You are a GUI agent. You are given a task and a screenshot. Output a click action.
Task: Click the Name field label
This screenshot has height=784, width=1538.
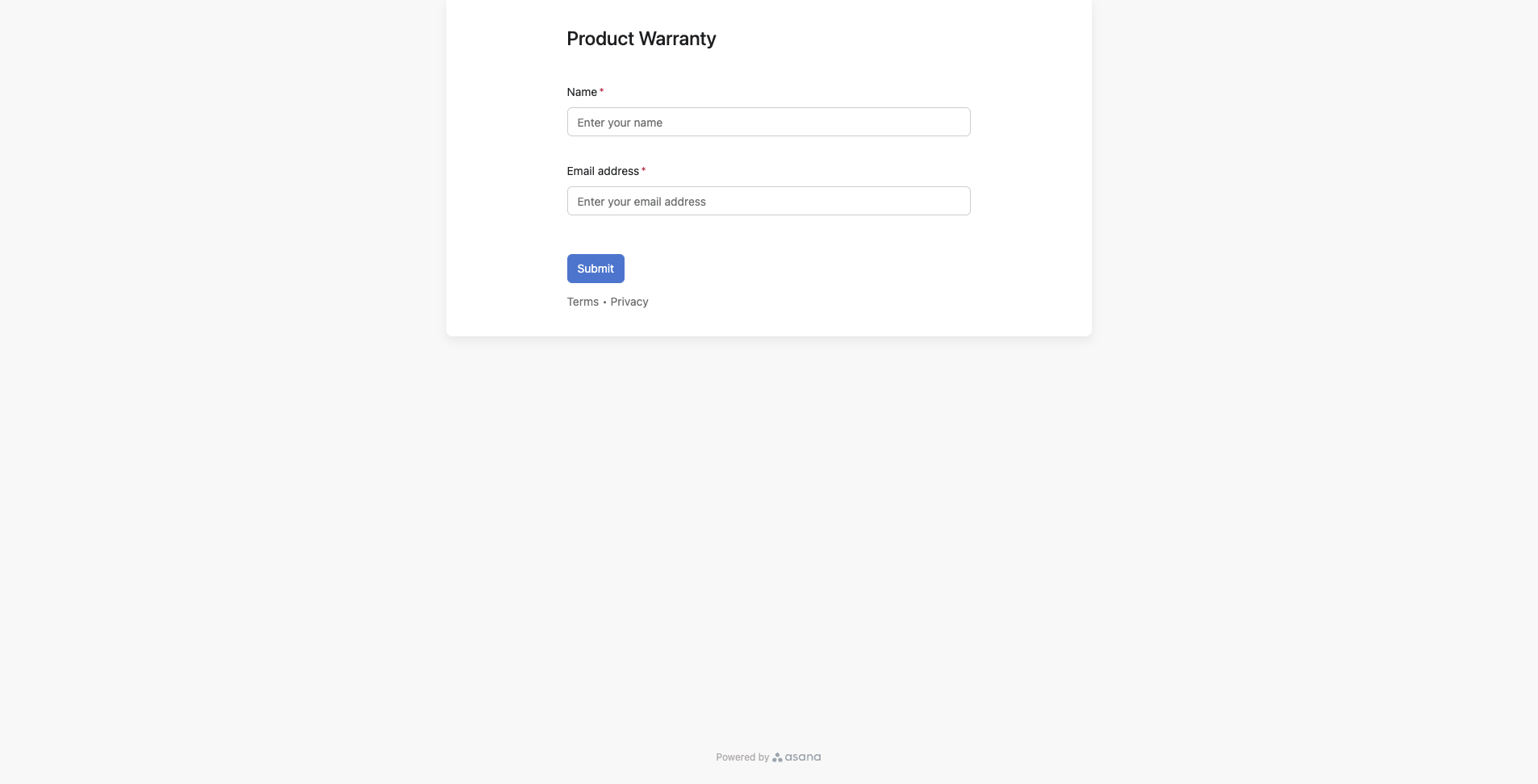click(x=581, y=91)
